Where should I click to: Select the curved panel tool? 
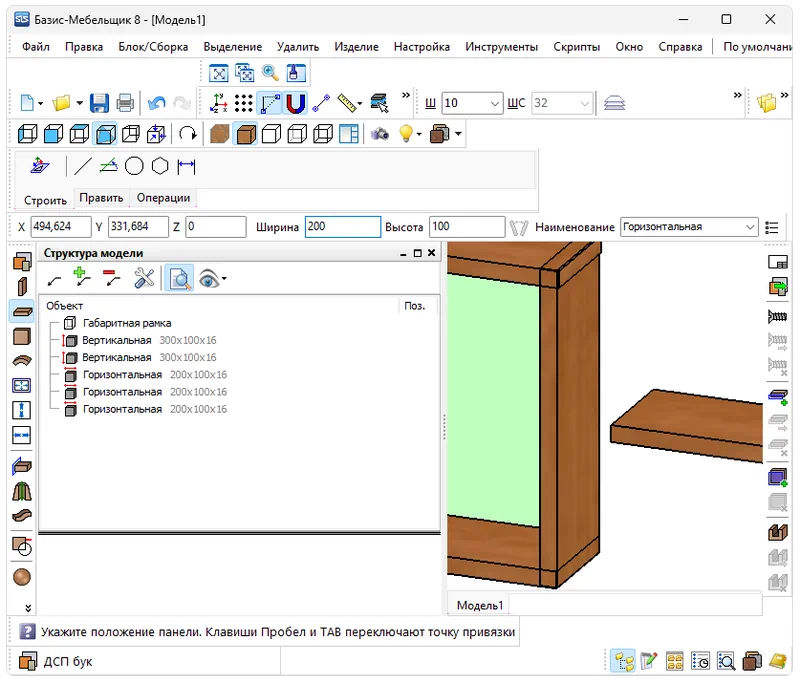[22, 361]
